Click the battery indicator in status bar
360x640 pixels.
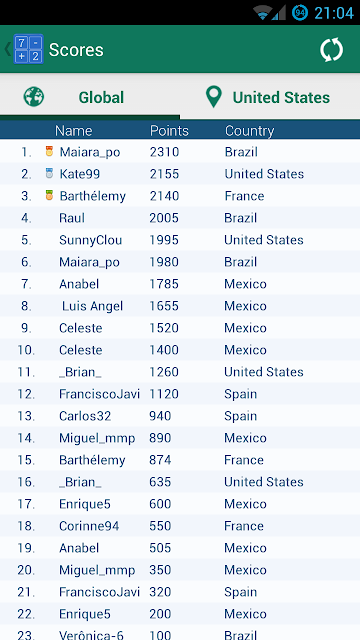point(300,13)
